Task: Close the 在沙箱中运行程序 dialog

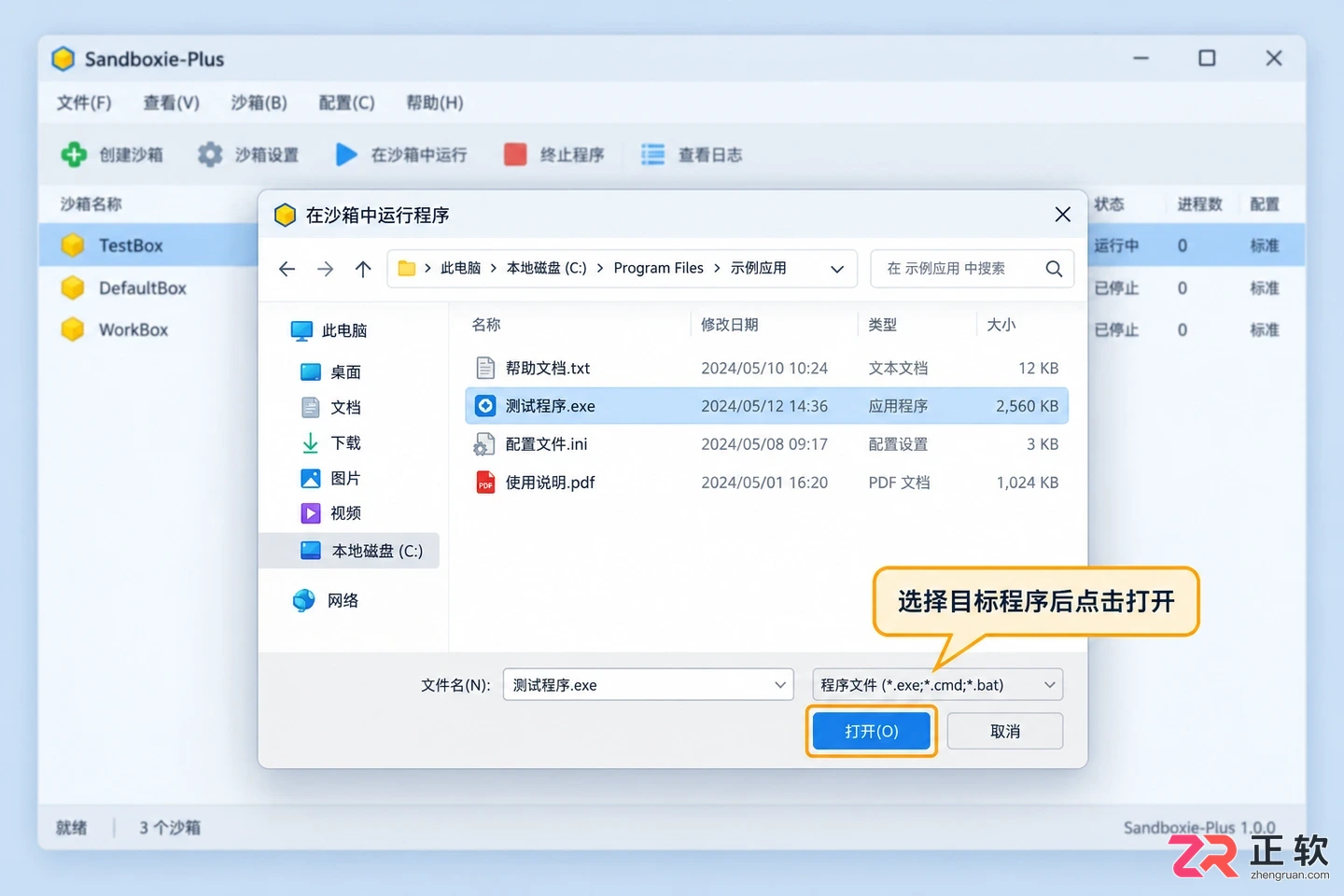Action: click(x=1062, y=215)
